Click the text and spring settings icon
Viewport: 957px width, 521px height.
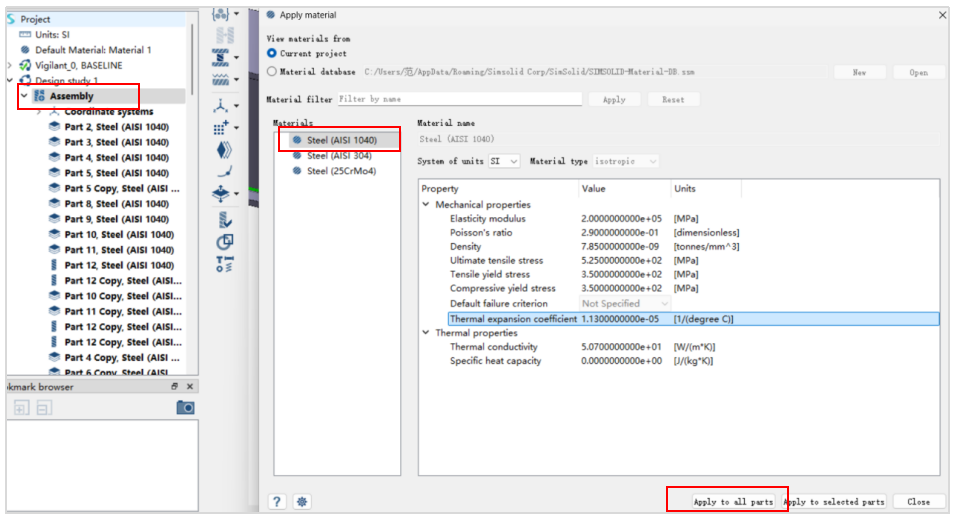[224, 264]
